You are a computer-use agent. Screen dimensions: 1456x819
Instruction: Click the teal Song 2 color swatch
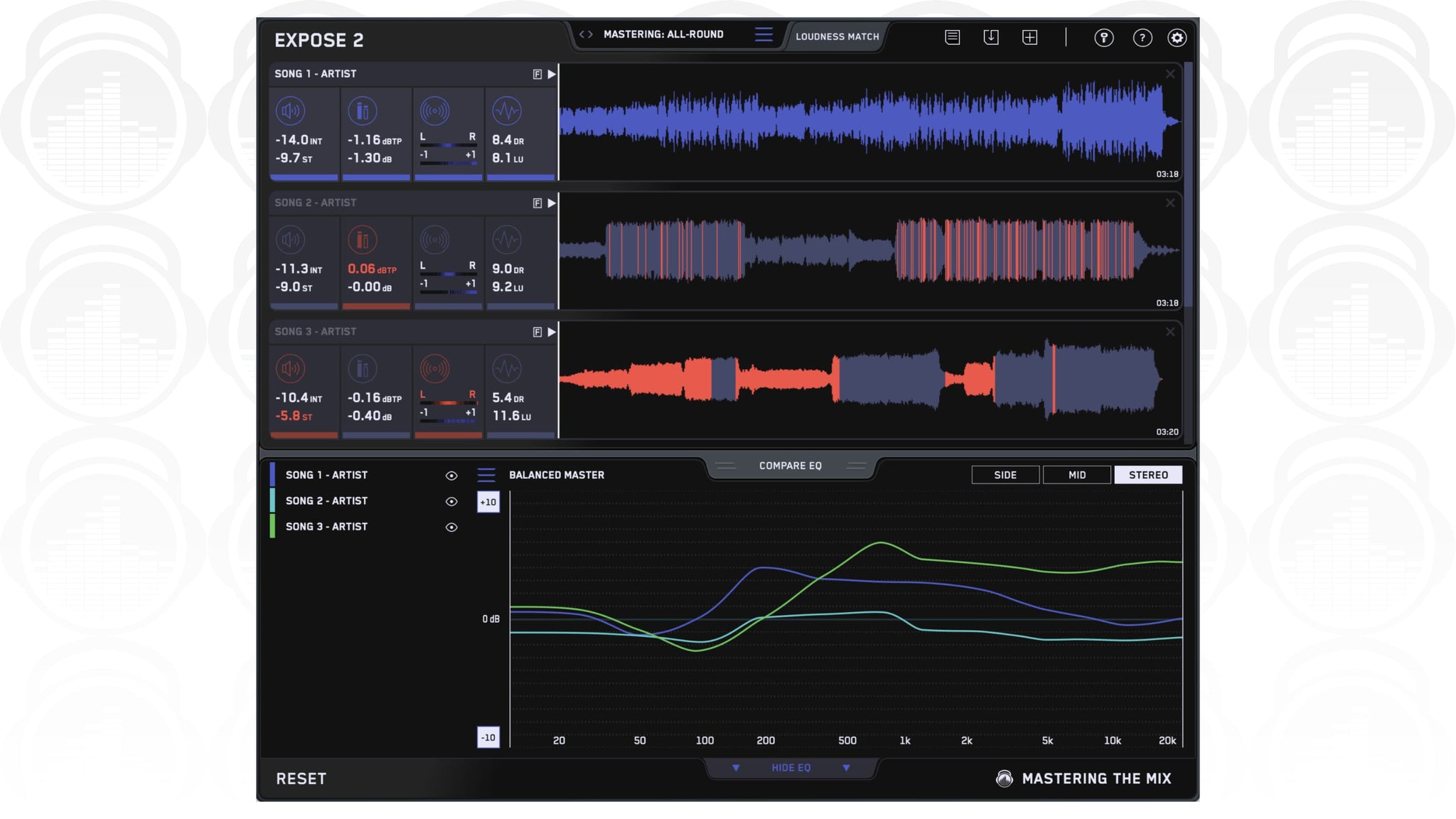(x=272, y=500)
